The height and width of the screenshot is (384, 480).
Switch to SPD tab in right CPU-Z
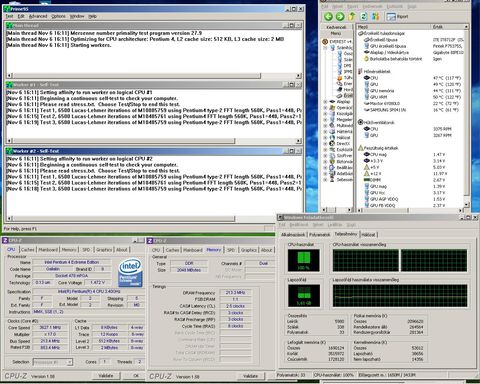coord(231,250)
